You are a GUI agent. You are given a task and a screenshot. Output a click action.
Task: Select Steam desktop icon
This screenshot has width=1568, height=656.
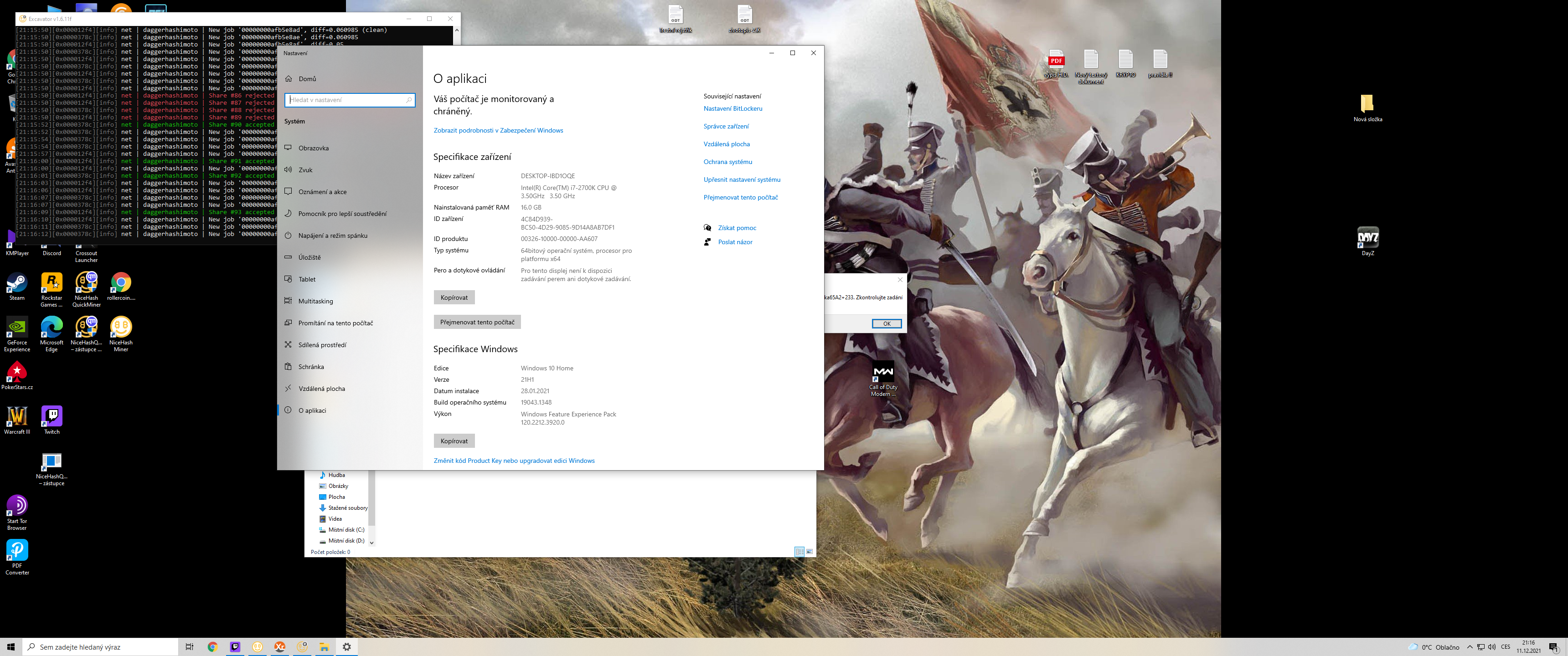tap(17, 287)
